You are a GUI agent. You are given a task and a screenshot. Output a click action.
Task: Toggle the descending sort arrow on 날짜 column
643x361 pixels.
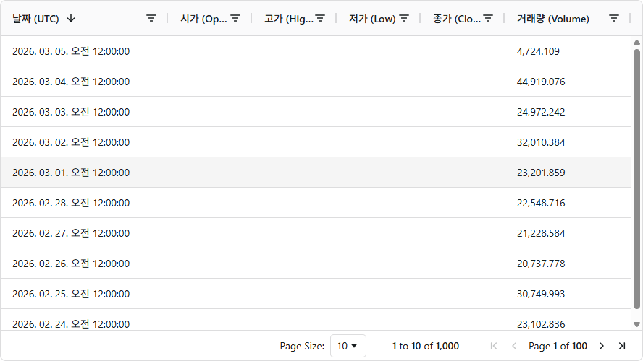[71, 18]
